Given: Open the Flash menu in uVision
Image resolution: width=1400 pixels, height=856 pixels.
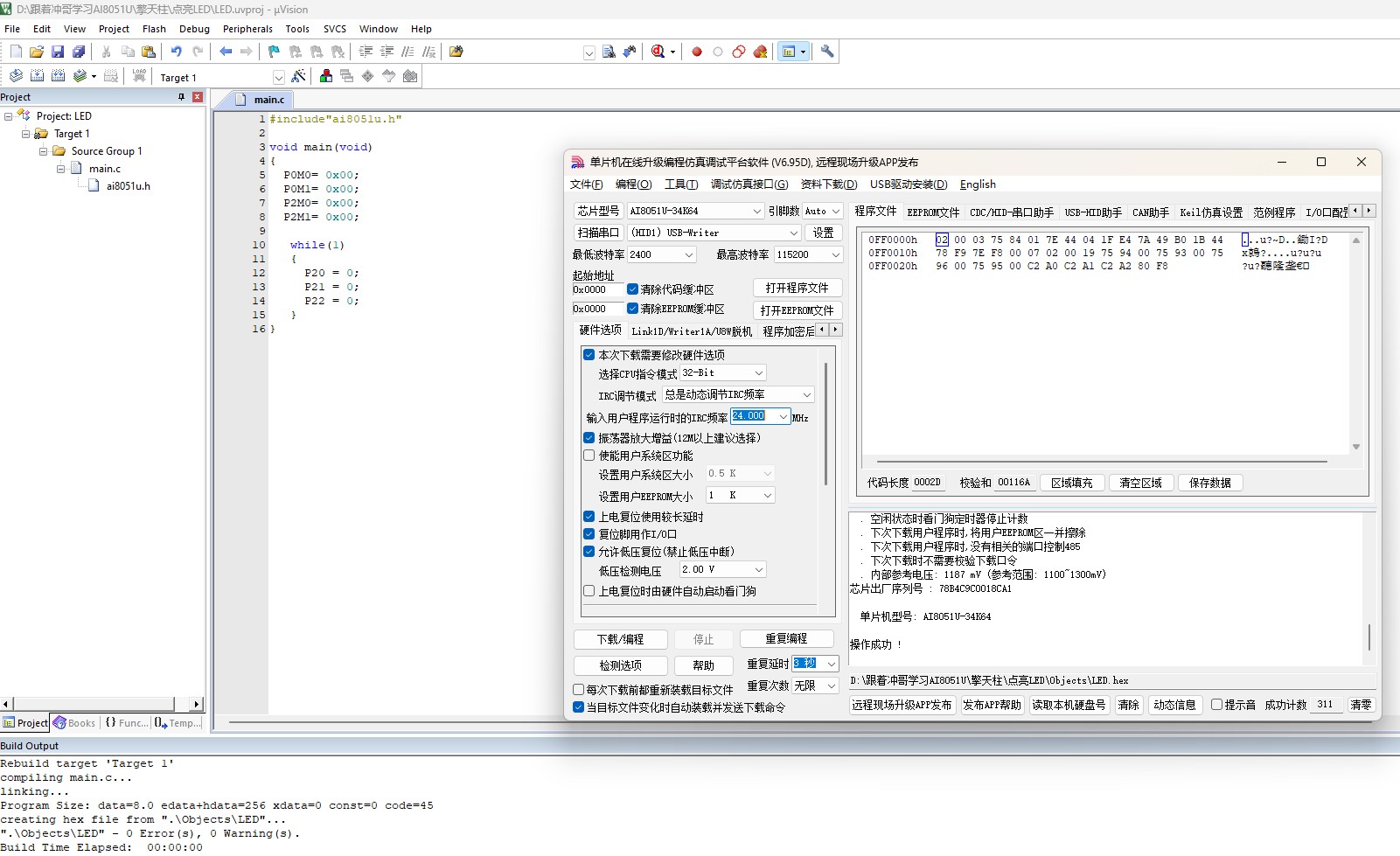Looking at the screenshot, I should pos(154,29).
